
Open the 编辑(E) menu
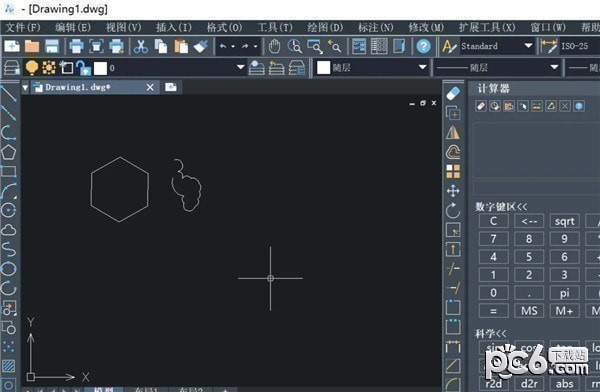coord(73,28)
